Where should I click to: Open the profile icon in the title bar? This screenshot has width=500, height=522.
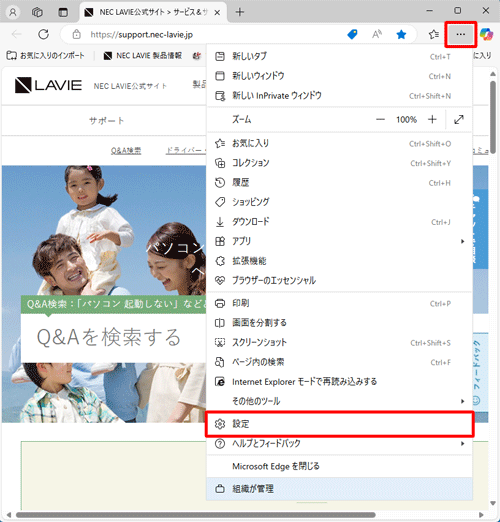[x=13, y=12]
